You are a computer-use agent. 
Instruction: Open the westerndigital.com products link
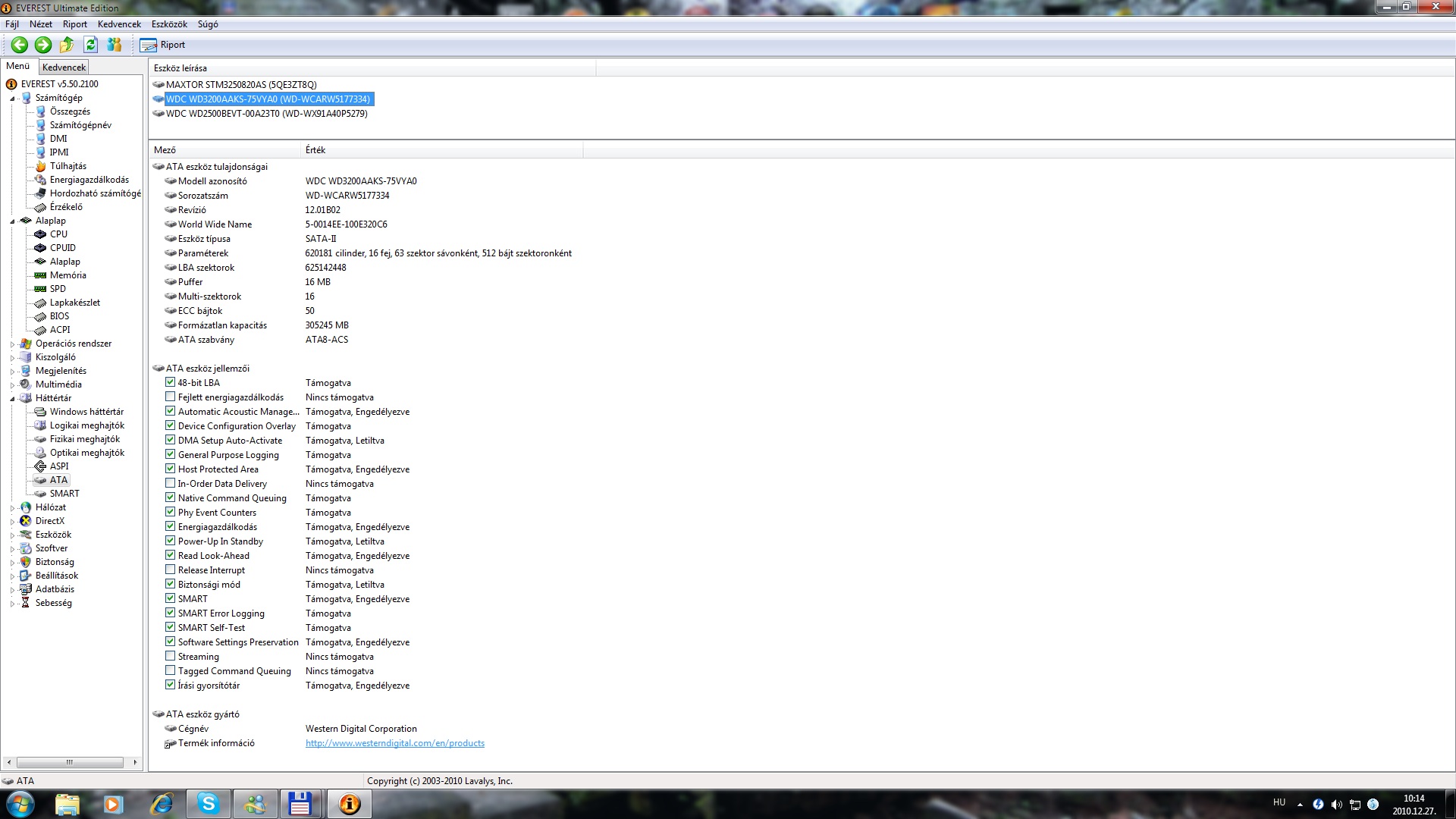tap(395, 743)
